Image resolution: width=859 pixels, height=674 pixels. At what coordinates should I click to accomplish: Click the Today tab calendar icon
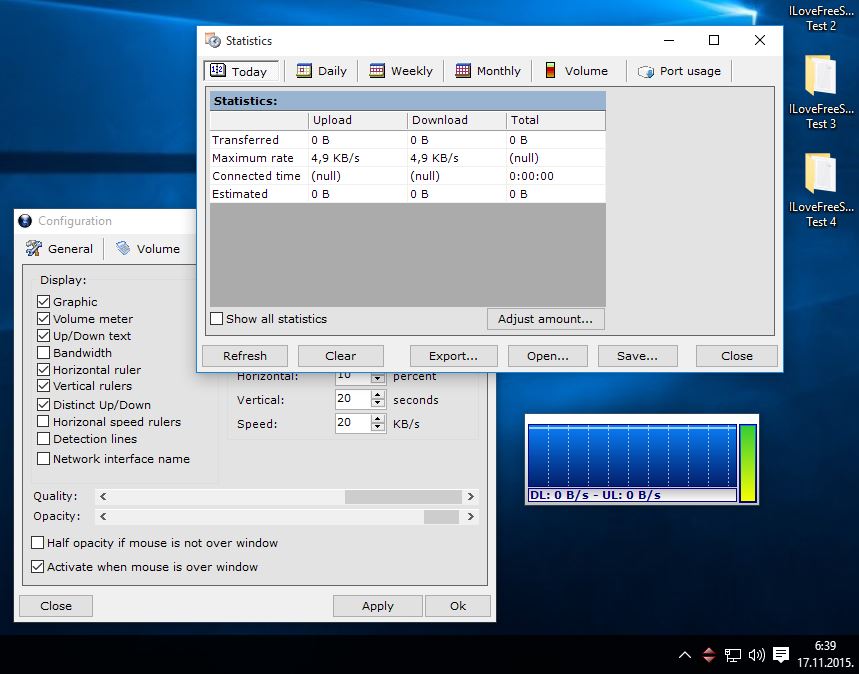[x=218, y=71]
